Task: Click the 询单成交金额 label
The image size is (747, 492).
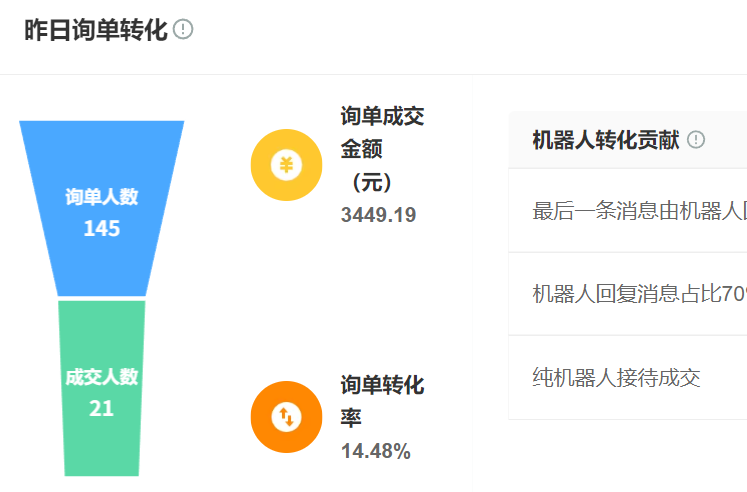Action: point(382,133)
